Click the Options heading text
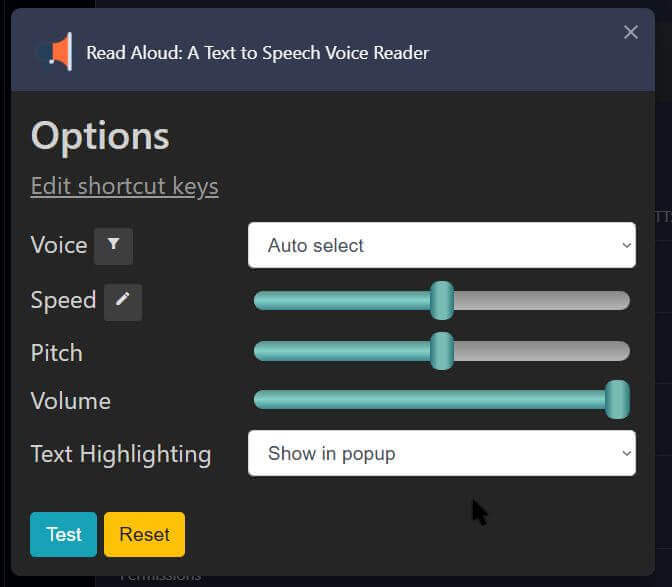 pos(100,137)
